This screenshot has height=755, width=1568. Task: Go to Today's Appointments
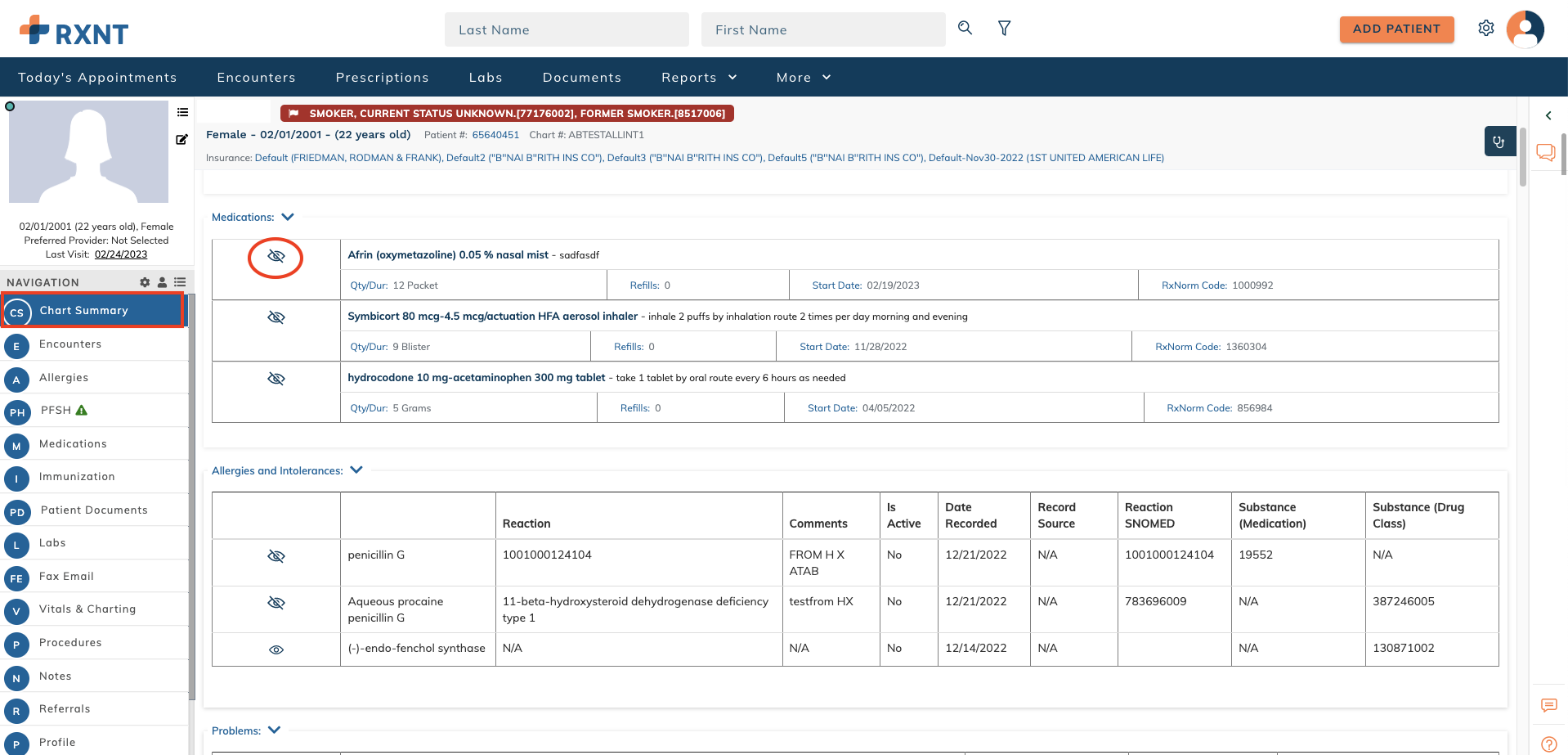point(97,77)
